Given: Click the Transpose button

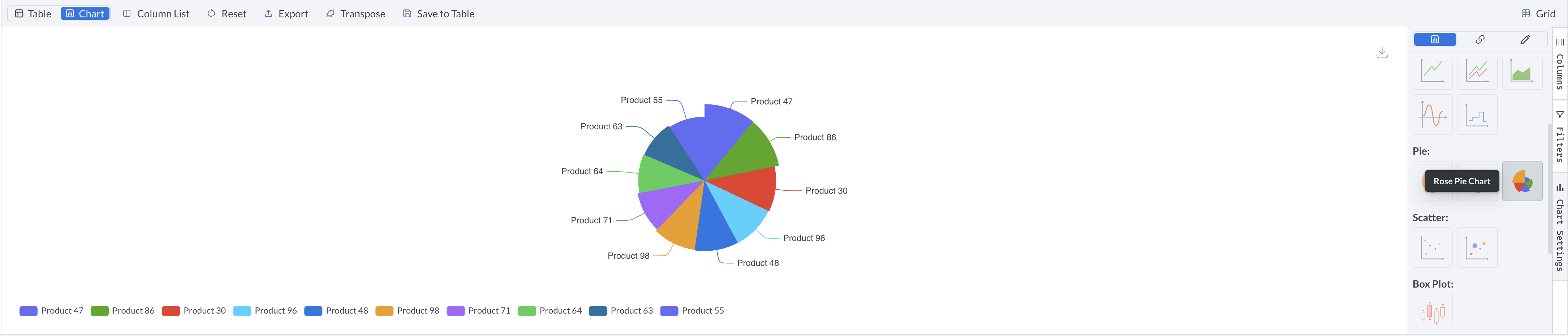Looking at the screenshot, I should point(356,14).
